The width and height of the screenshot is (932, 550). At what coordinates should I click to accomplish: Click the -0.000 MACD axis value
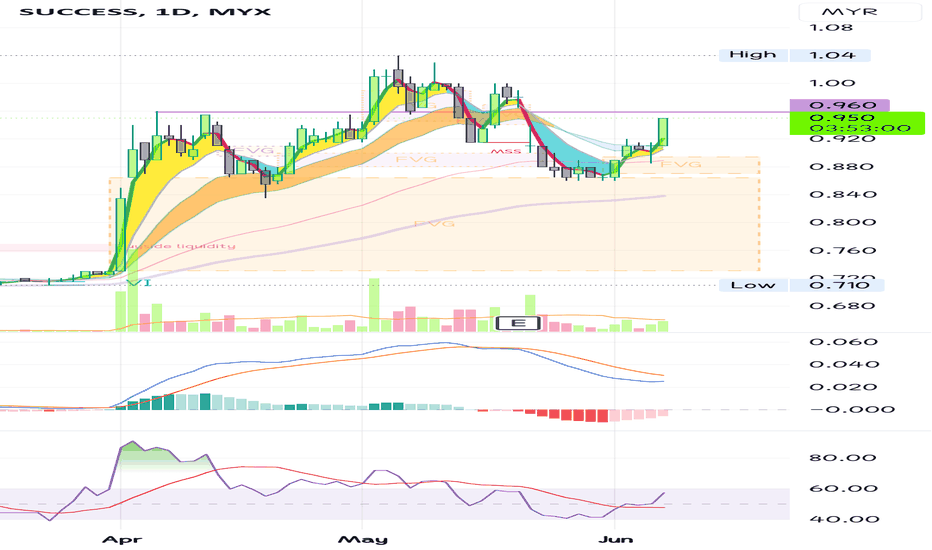852,410
